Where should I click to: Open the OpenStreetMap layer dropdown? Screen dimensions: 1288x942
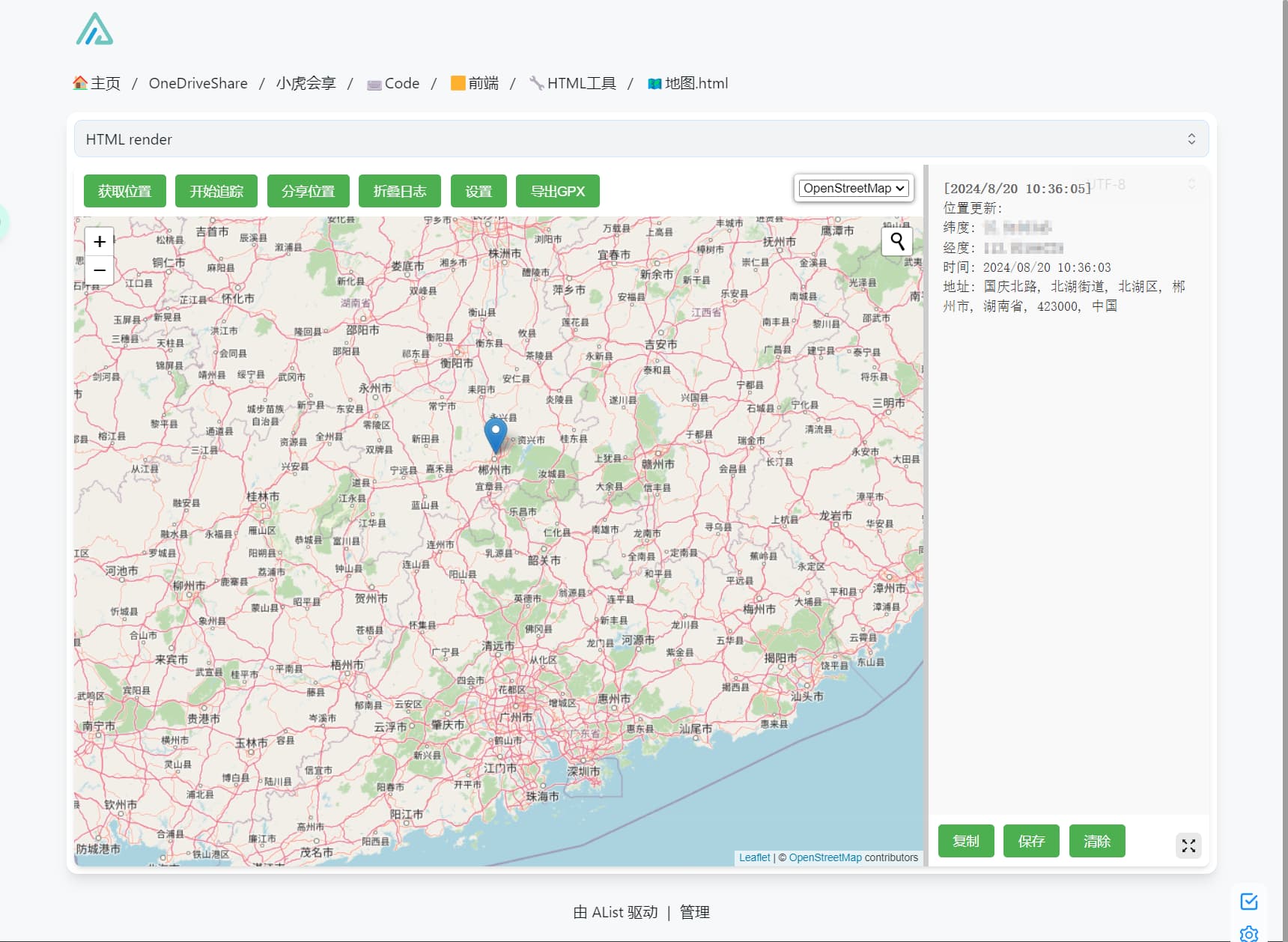pos(854,188)
